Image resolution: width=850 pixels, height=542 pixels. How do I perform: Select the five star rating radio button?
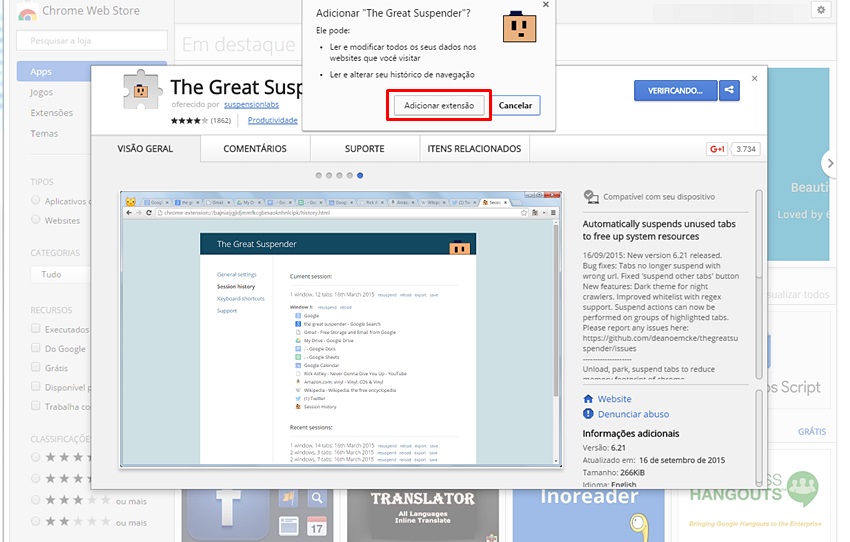pos(36,457)
